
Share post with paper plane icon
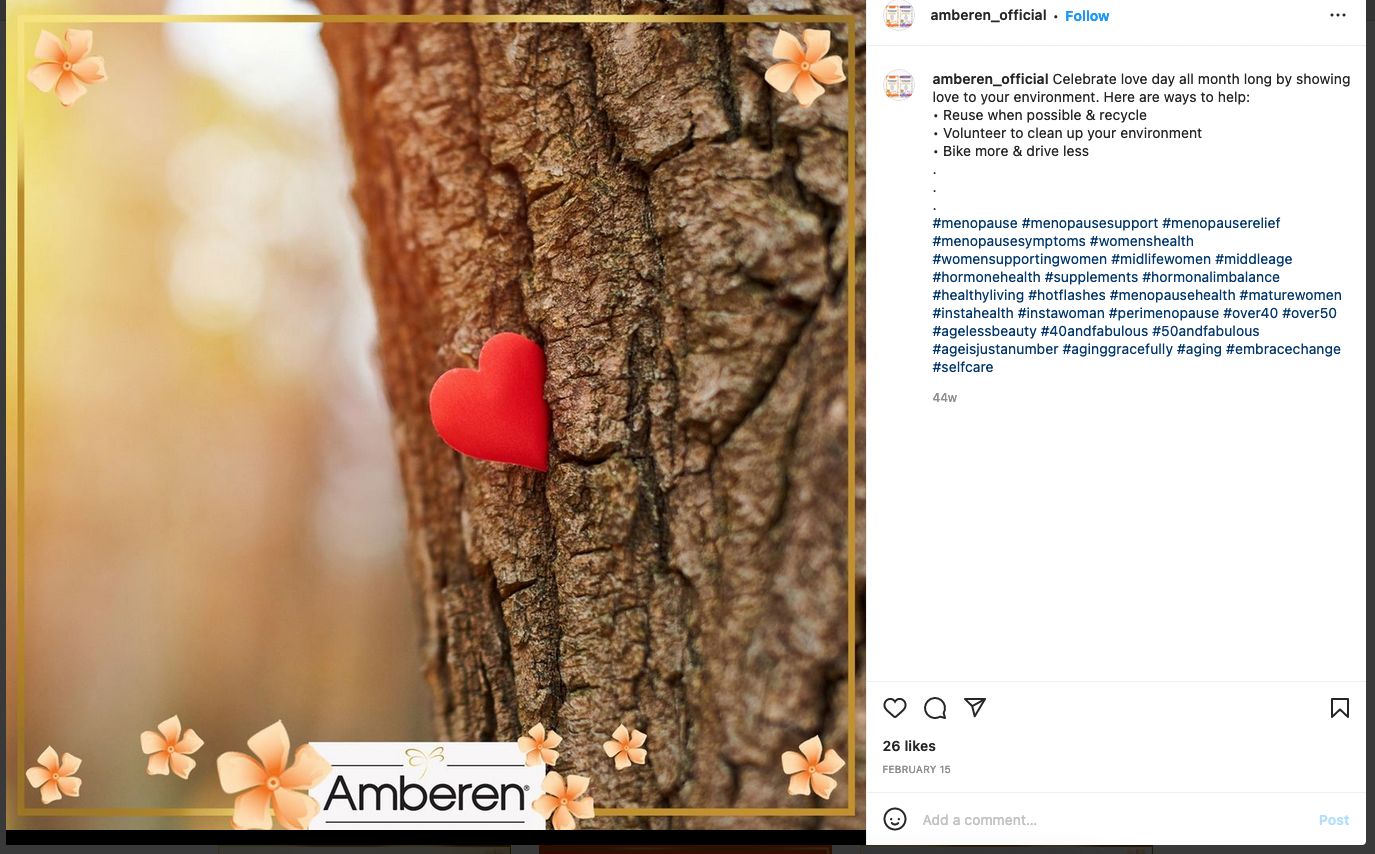click(975, 707)
